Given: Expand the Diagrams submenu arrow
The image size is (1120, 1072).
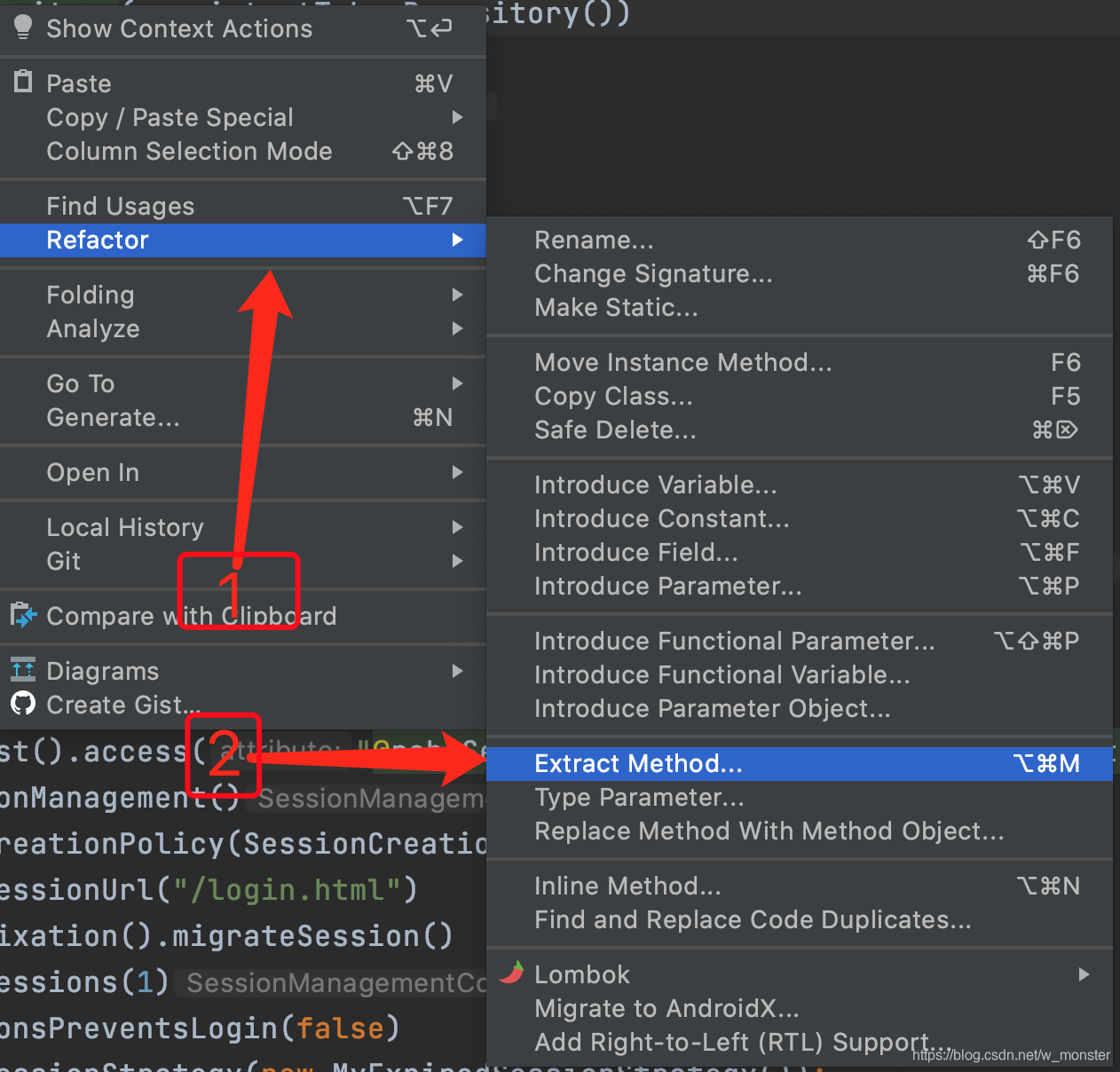Looking at the screenshot, I should 457,671.
